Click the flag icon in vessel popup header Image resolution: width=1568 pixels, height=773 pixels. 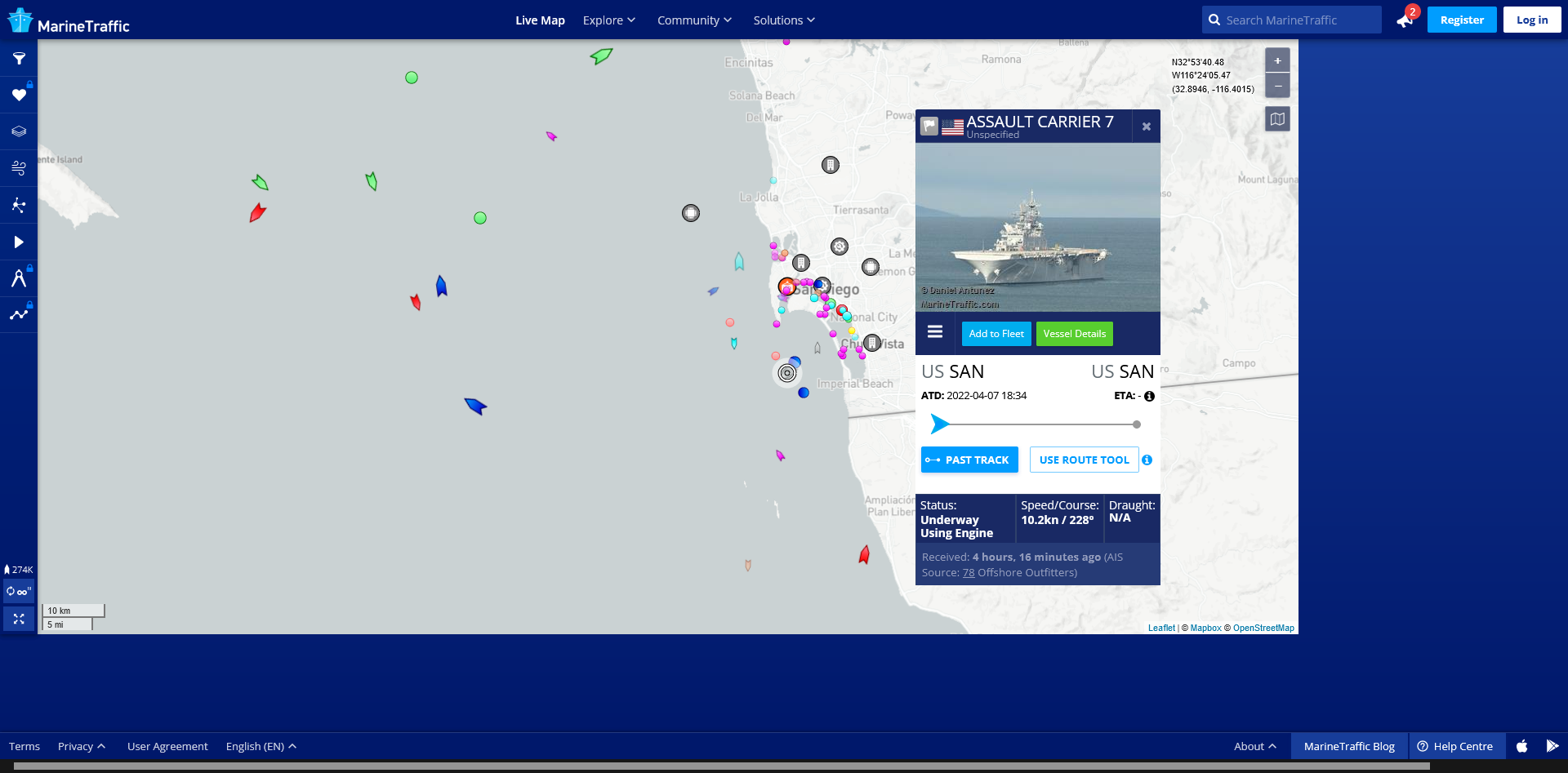pos(929,126)
